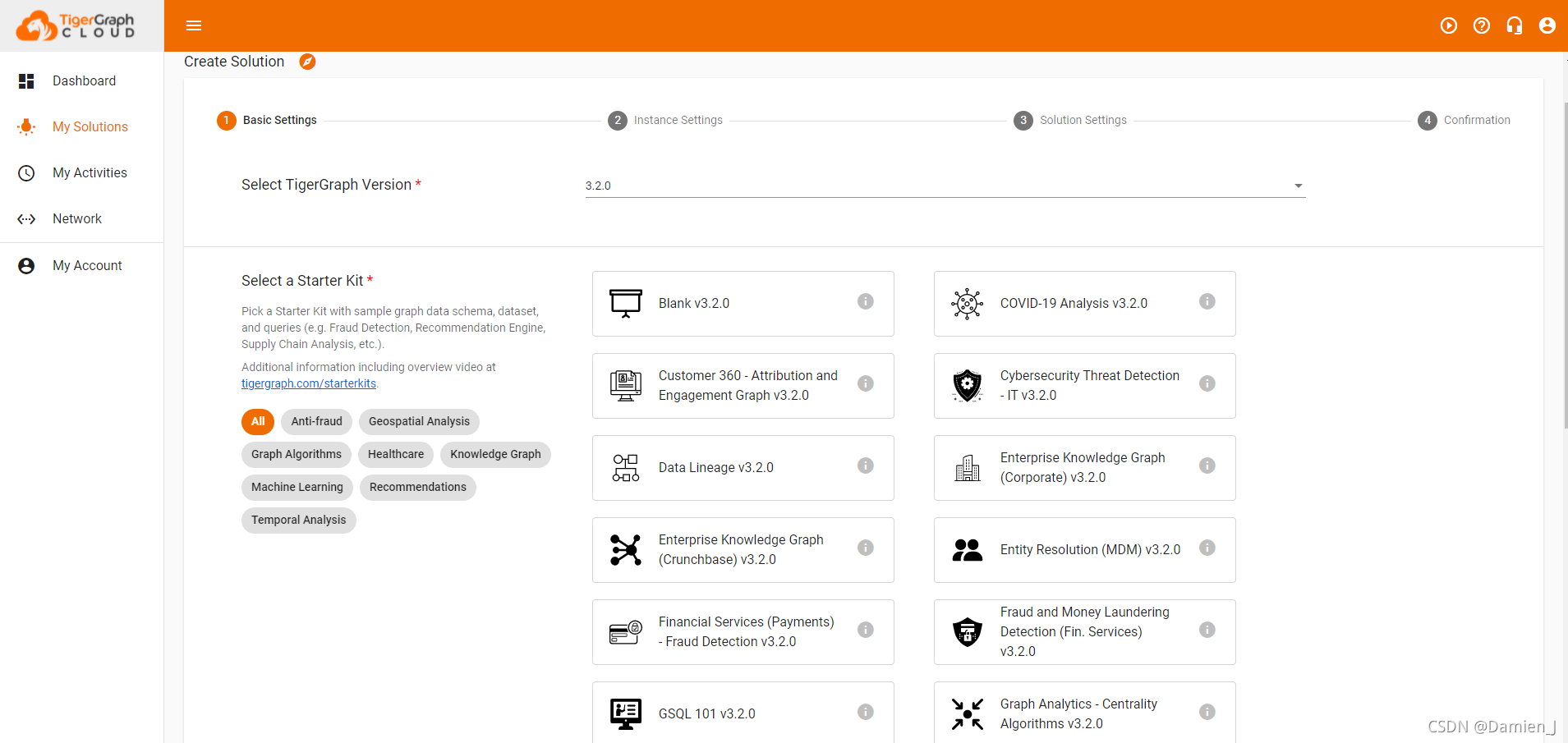1568x743 pixels.
Task: Open My Account in sidebar
Action: (x=82, y=265)
